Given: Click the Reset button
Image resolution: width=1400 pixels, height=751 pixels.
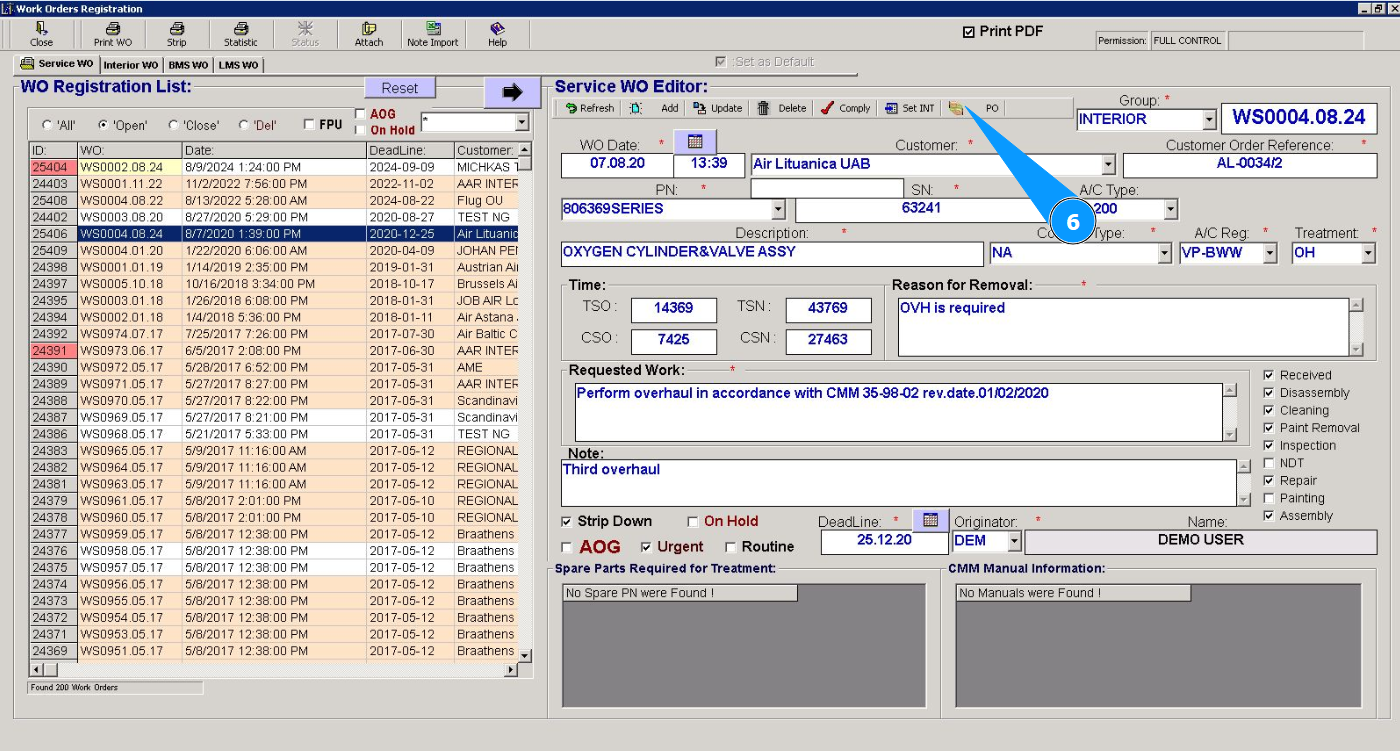Looking at the screenshot, I should click(400, 88).
